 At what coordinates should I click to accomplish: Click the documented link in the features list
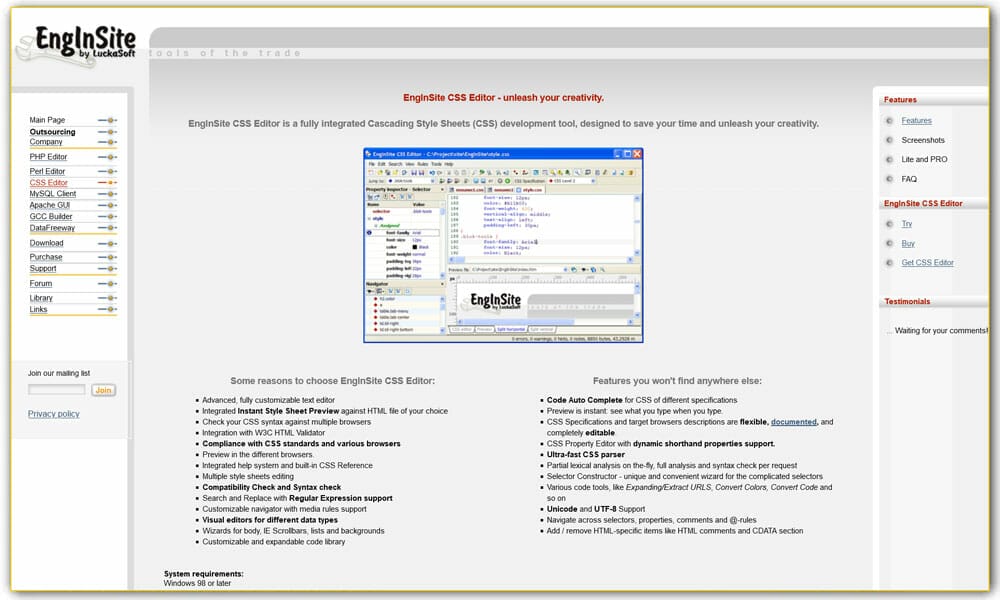pyautogui.click(x=795, y=421)
